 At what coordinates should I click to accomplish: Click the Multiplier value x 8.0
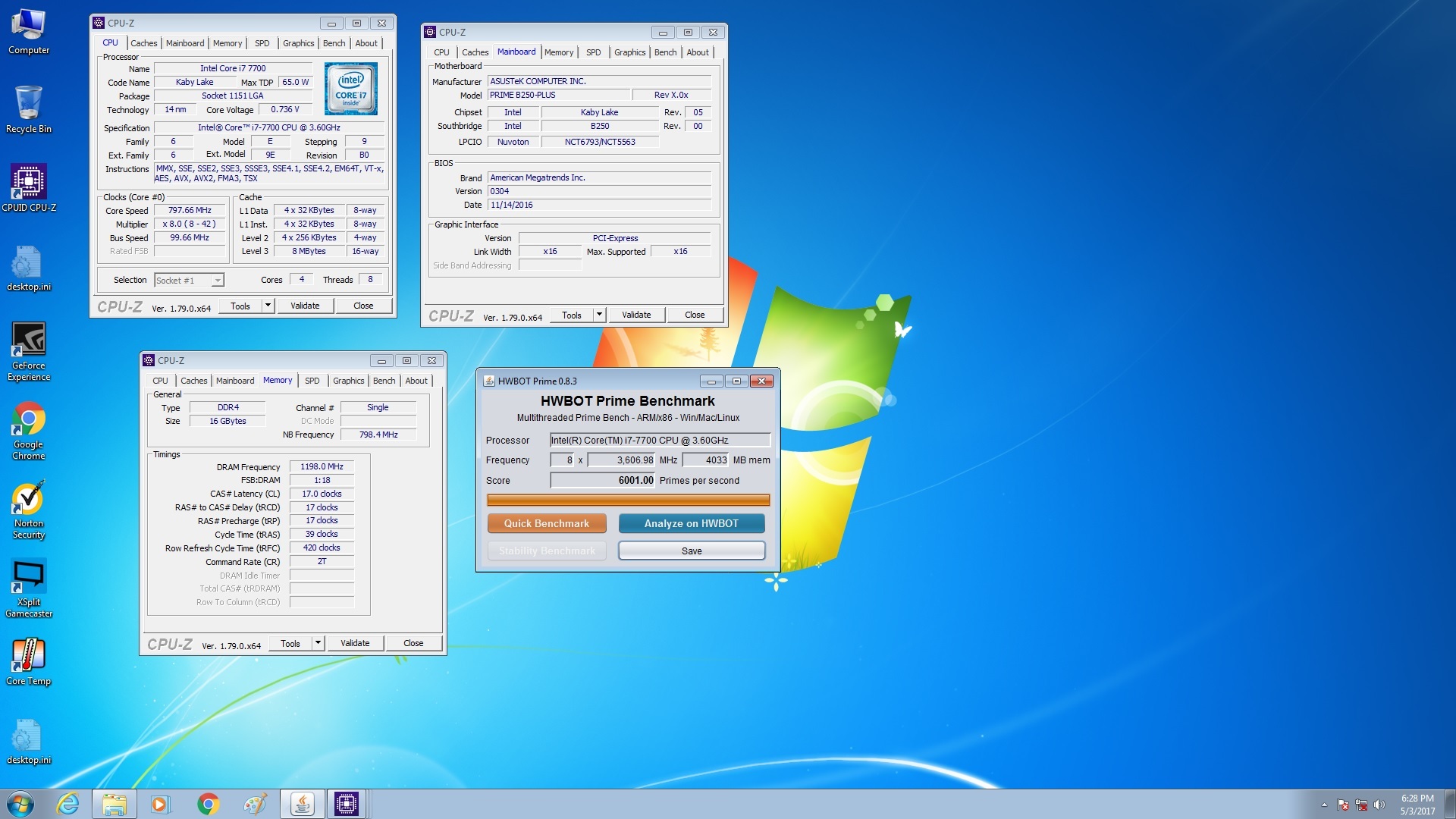tap(190, 224)
